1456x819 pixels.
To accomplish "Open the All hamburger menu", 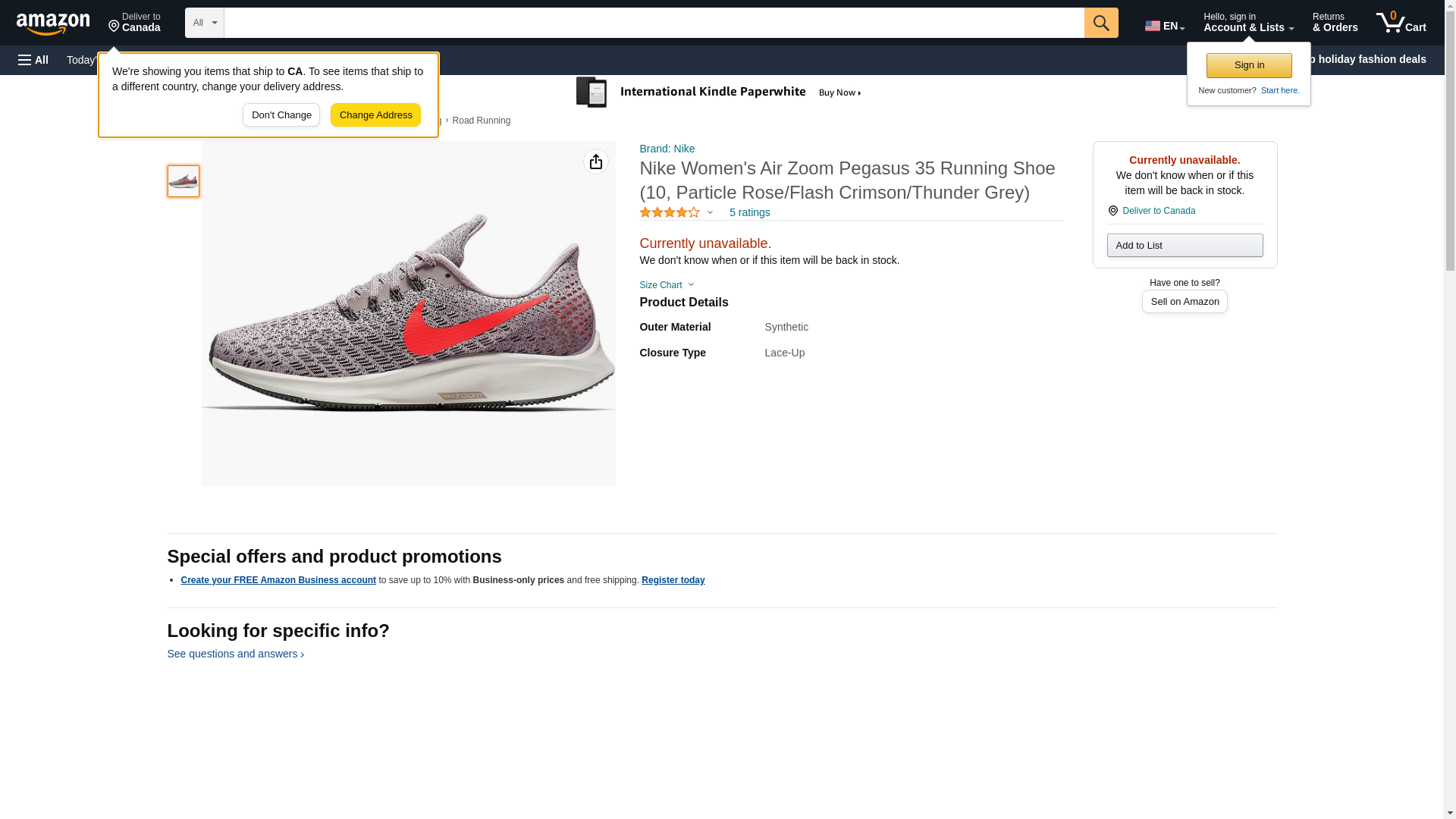I will (x=33, y=60).
